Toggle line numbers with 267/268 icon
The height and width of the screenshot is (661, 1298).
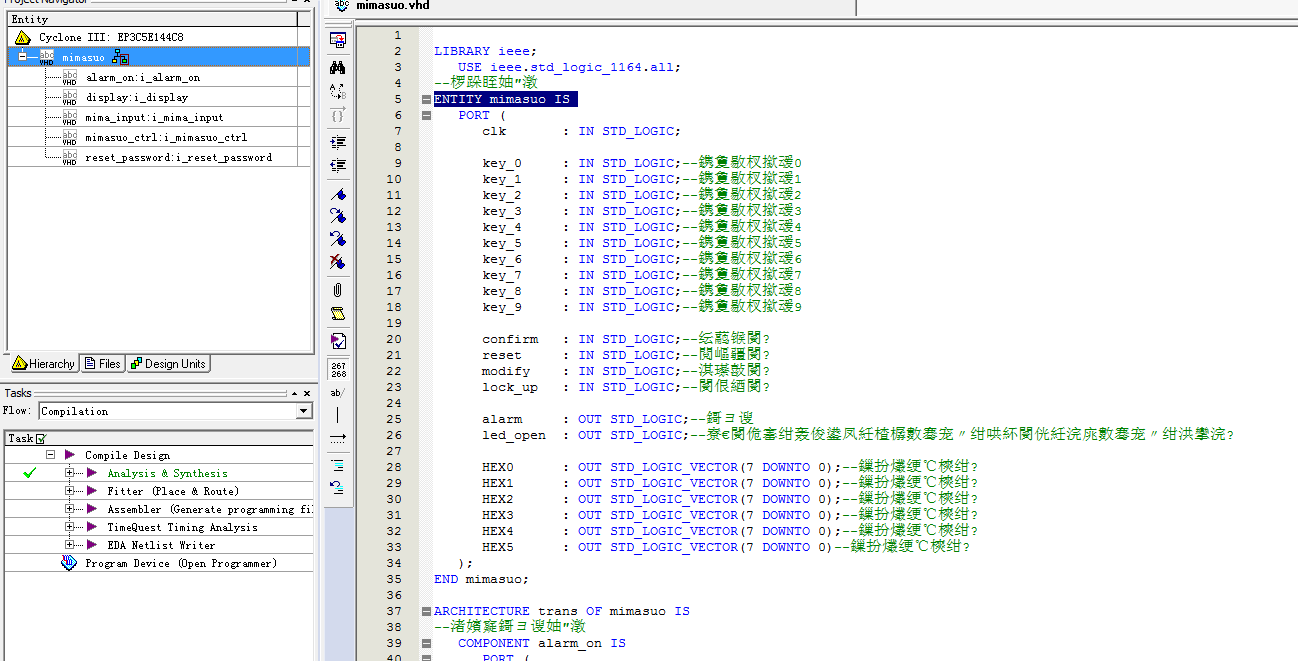[x=338, y=368]
